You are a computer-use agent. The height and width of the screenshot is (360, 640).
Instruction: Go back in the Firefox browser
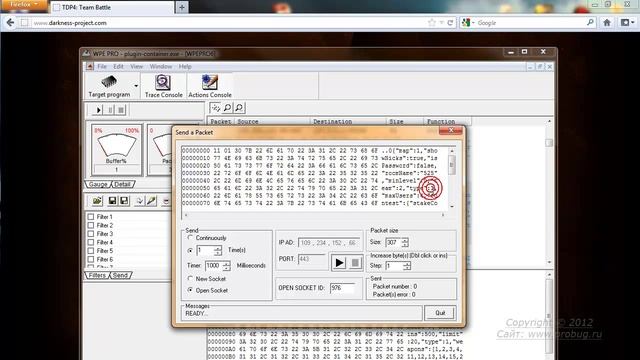click(10, 23)
